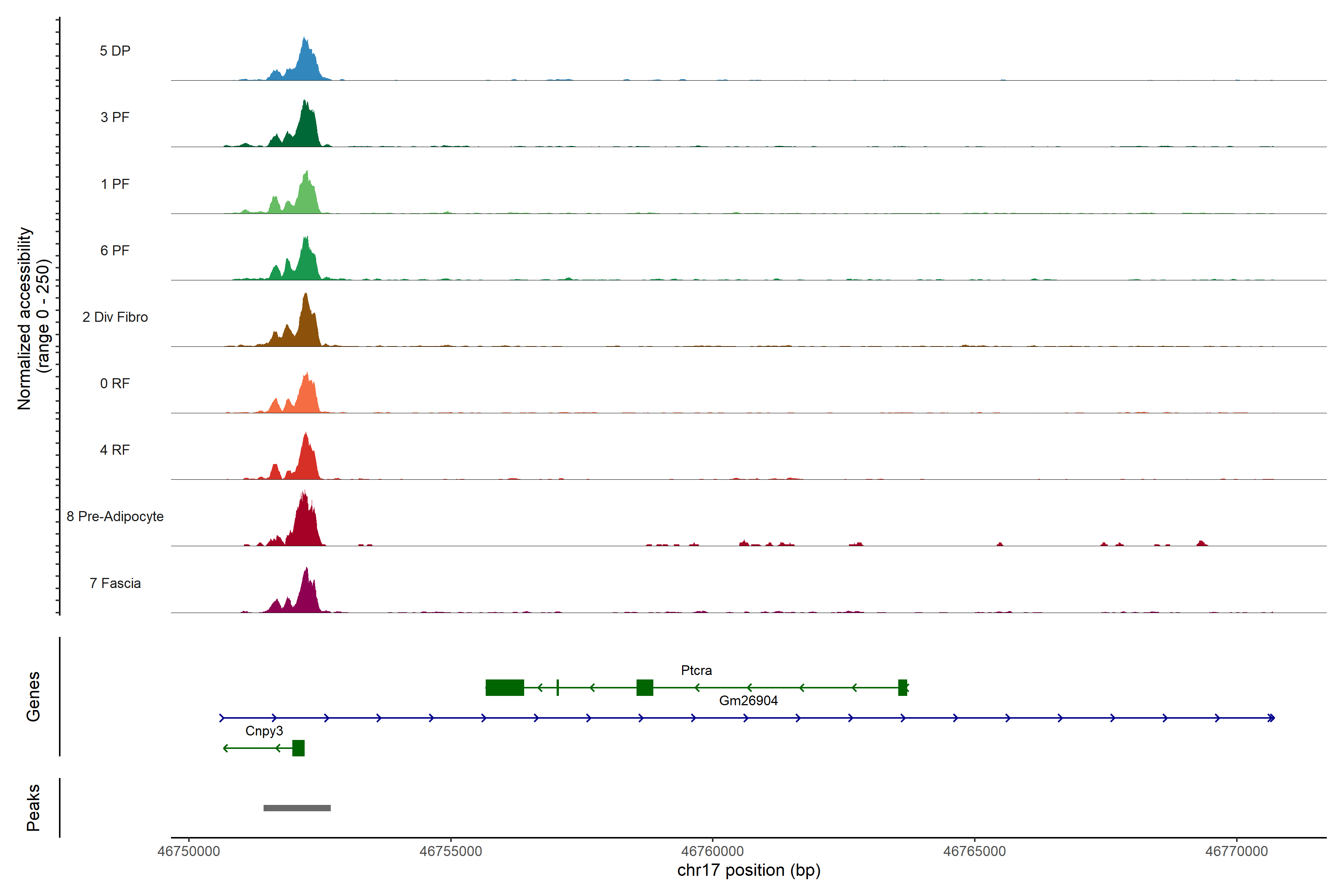
Task: Click the Cnpy3 gene label
Action: (264, 731)
